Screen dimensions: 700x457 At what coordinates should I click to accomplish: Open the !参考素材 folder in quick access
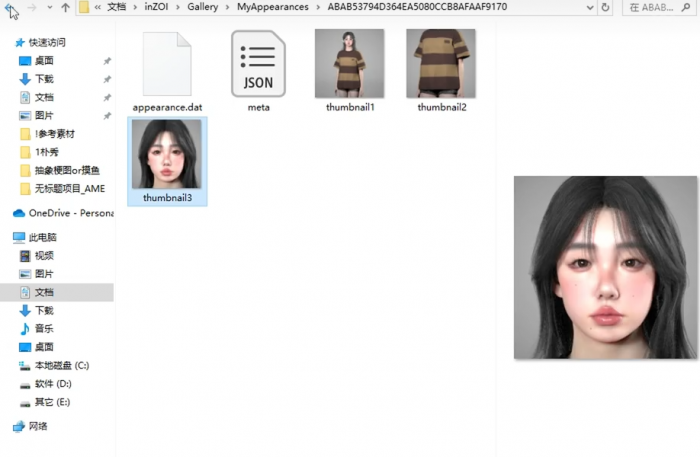55,133
